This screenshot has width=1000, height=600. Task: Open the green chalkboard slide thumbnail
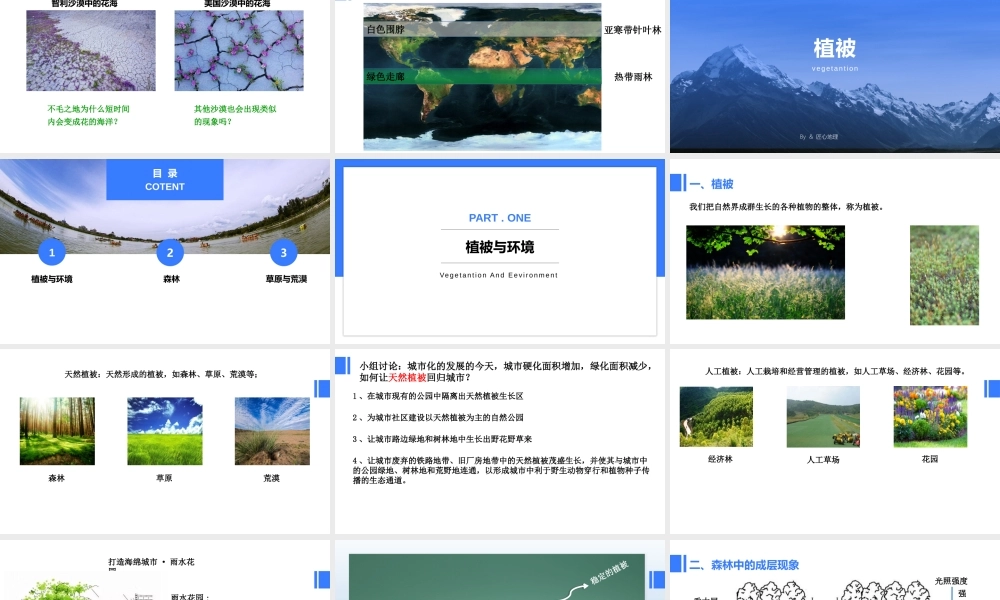tap(499, 575)
